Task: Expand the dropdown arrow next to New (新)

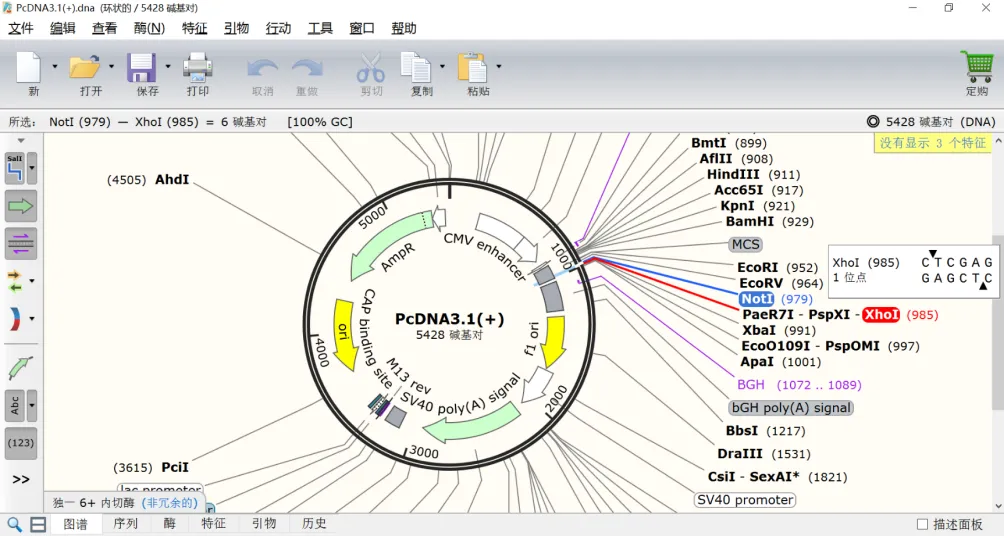Action: tap(55, 67)
